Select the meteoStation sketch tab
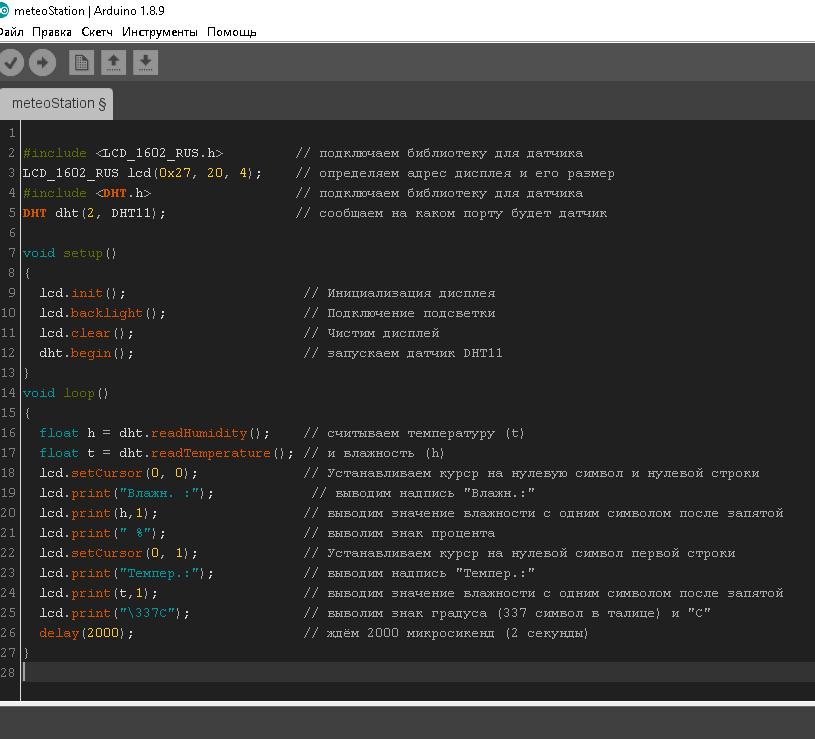Viewport: 815px width, 739px height. click(58, 103)
